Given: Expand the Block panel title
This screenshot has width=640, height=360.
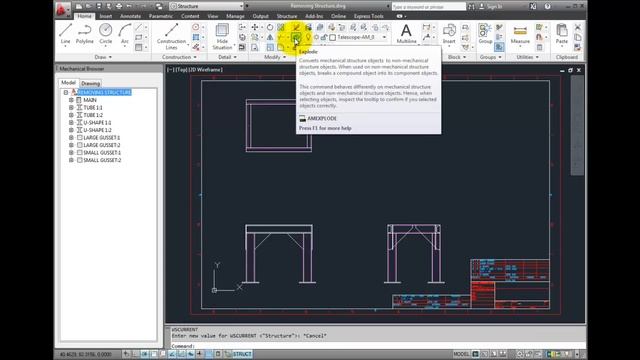Looking at the screenshot, I should (457, 57).
